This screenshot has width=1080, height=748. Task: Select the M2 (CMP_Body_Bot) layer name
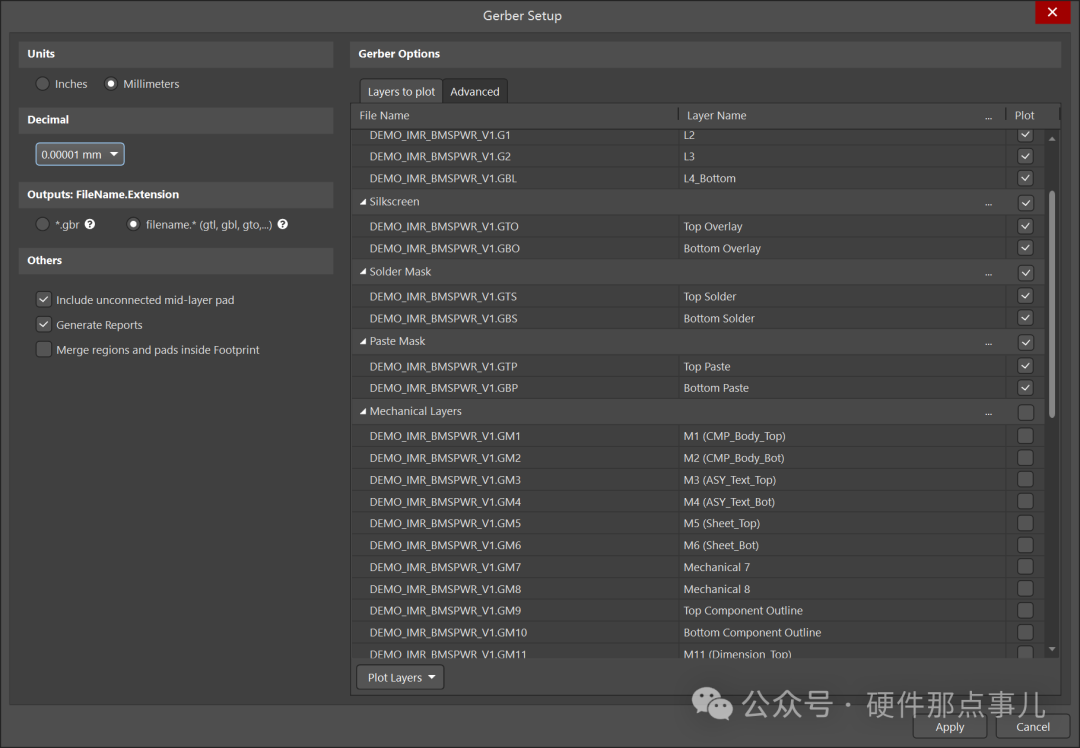tap(734, 458)
